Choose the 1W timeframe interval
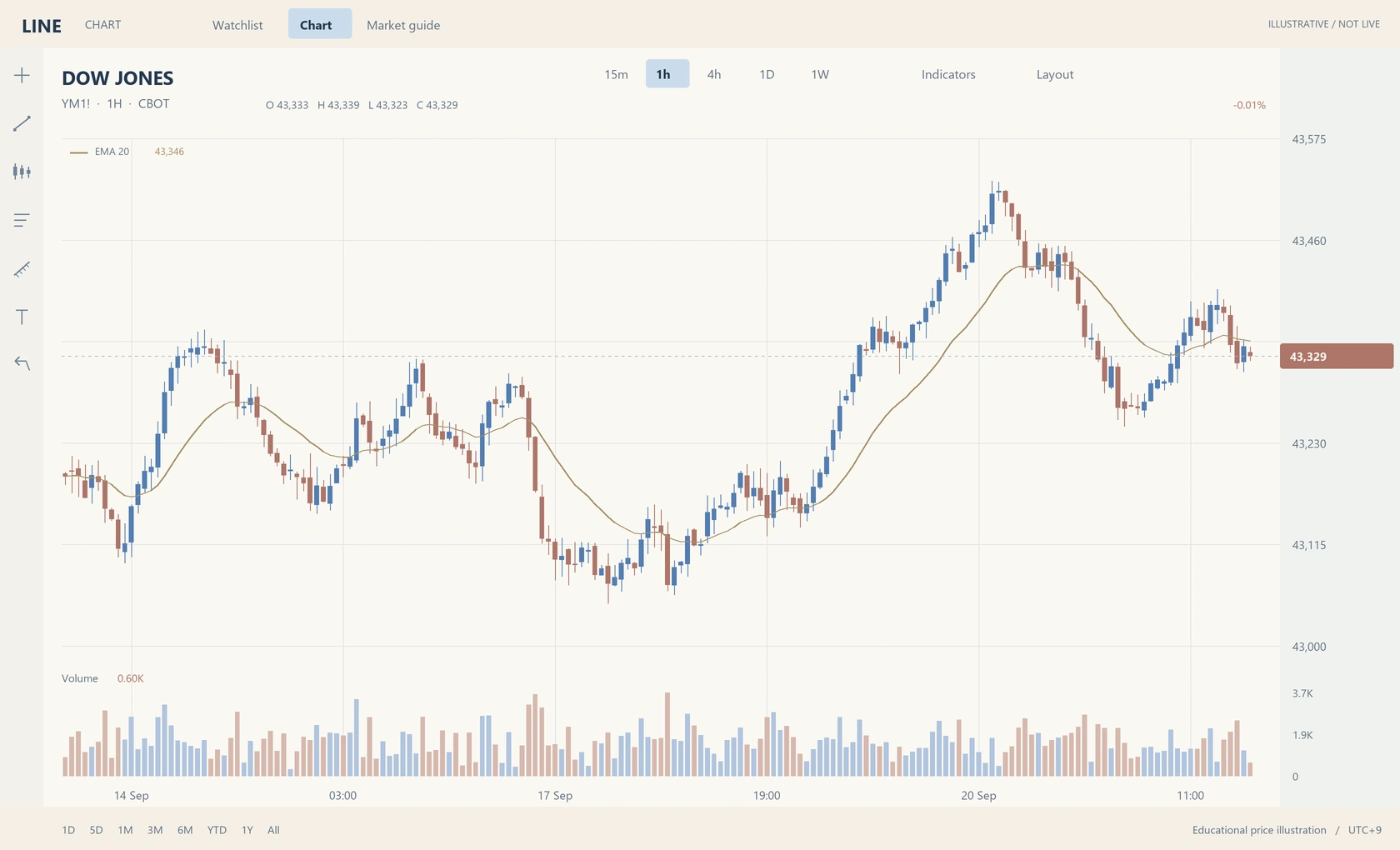This screenshot has height=850, width=1400. click(820, 74)
